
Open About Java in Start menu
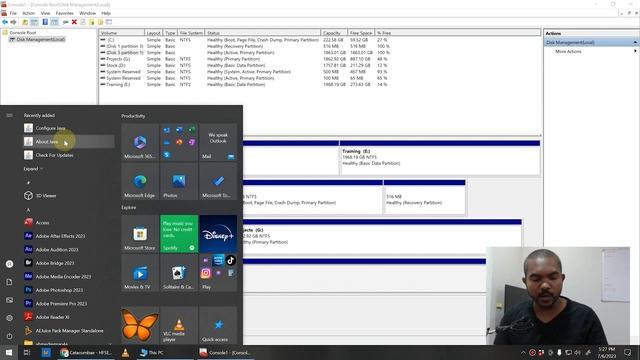pos(69,142)
